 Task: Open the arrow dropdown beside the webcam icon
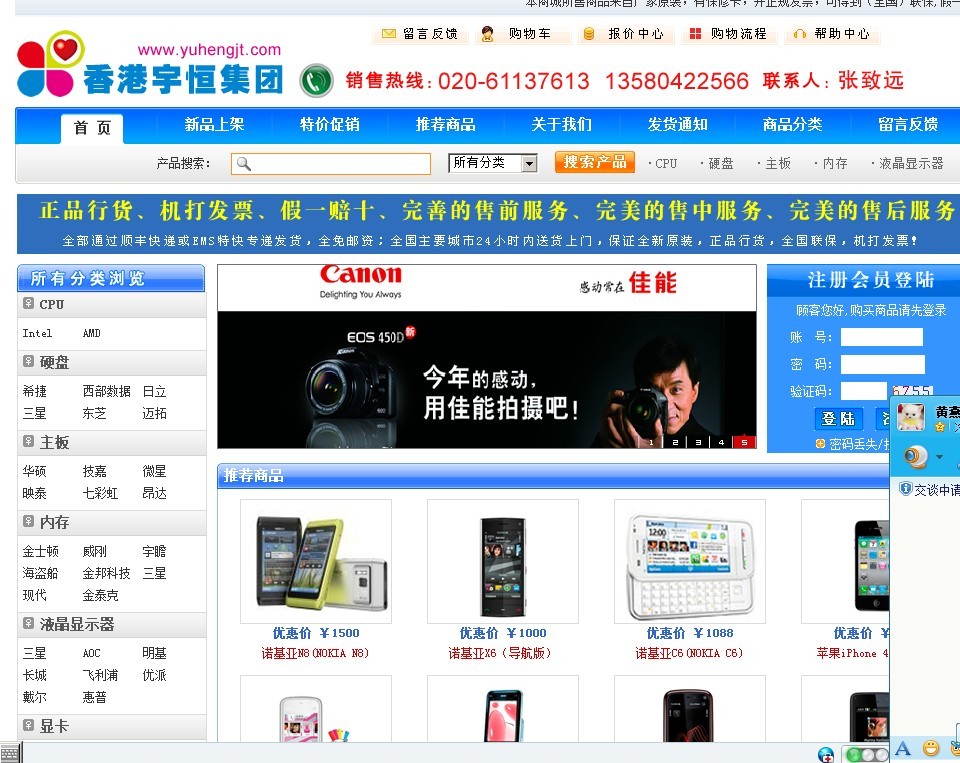(x=939, y=457)
